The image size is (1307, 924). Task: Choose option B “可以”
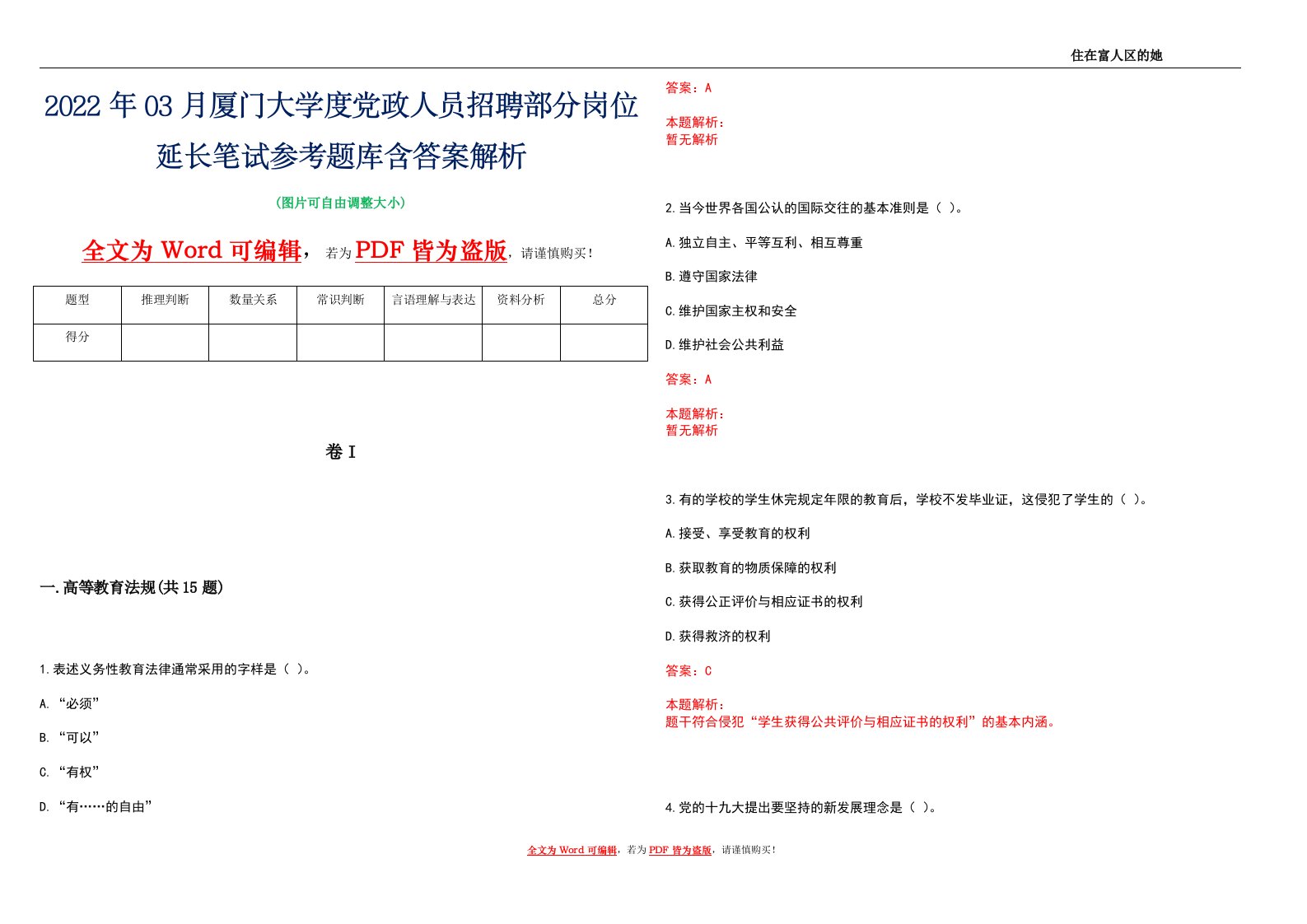(69, 738)
